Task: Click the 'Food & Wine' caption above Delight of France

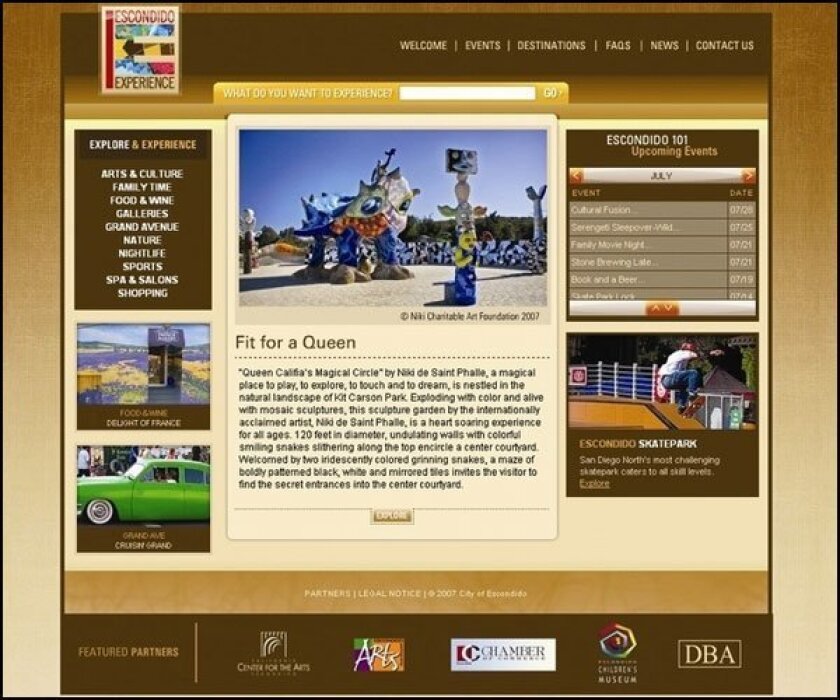Action: pyautogui.click(x=144, y=413)
